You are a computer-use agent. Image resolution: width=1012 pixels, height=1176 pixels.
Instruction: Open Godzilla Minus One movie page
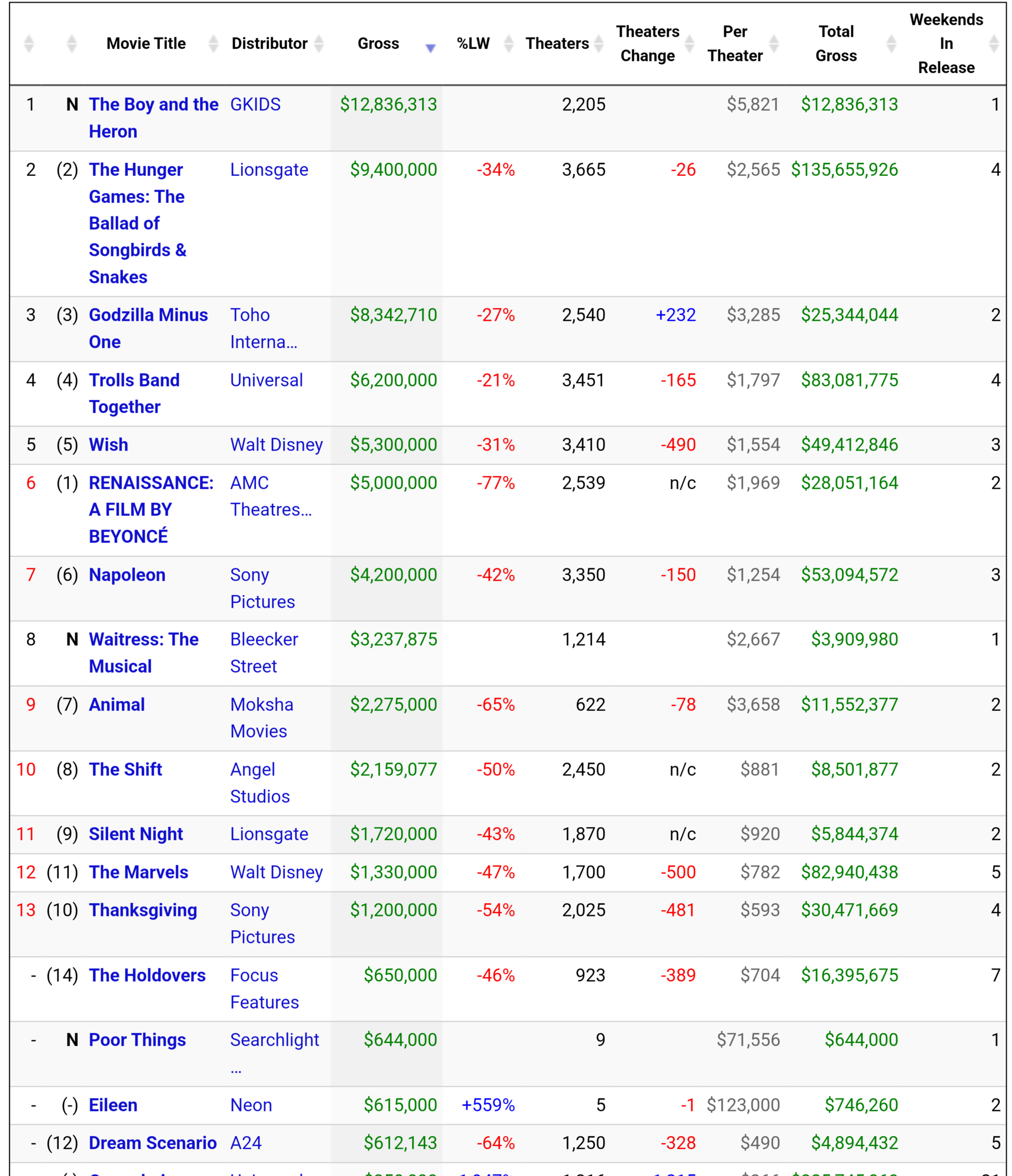pyautogui.click(x=148, y=328)
